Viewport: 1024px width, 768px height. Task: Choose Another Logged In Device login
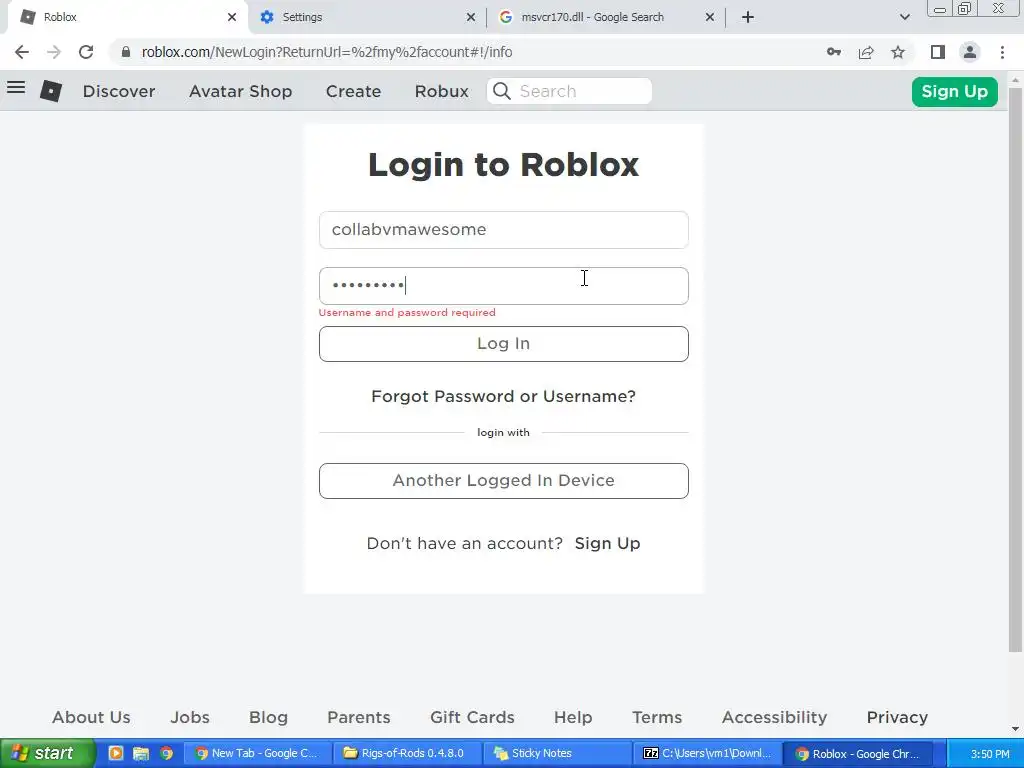click(504, 481)
